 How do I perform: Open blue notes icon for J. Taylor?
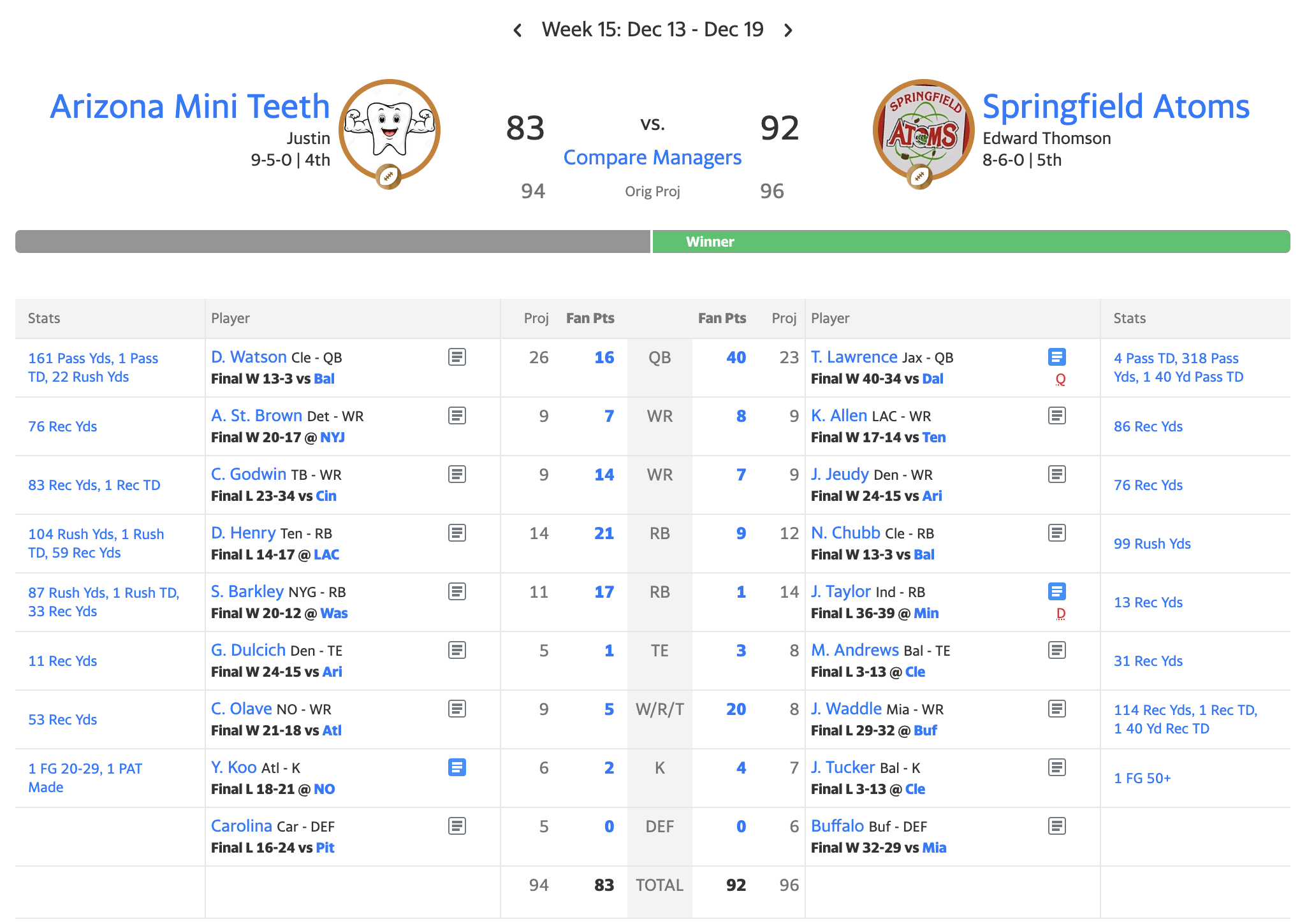click(1056, 591)
